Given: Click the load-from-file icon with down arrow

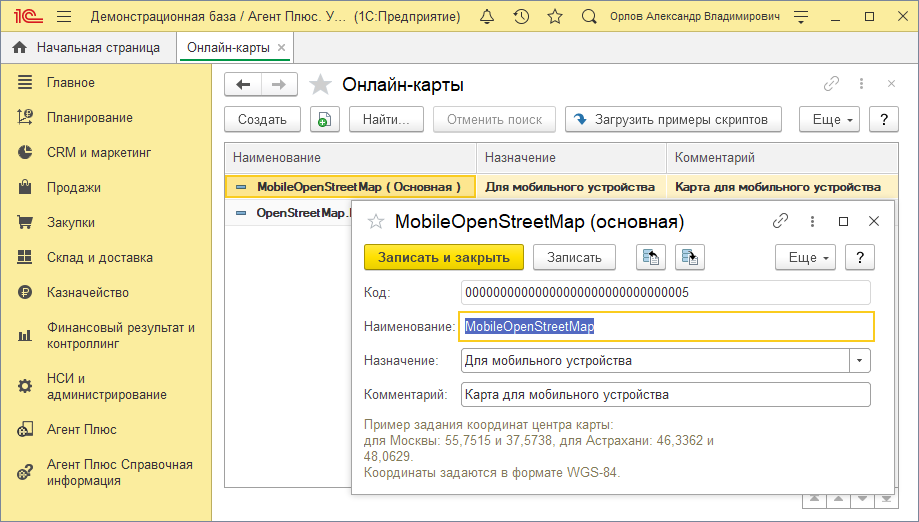Looking at the screenshot, I should 689,257.
